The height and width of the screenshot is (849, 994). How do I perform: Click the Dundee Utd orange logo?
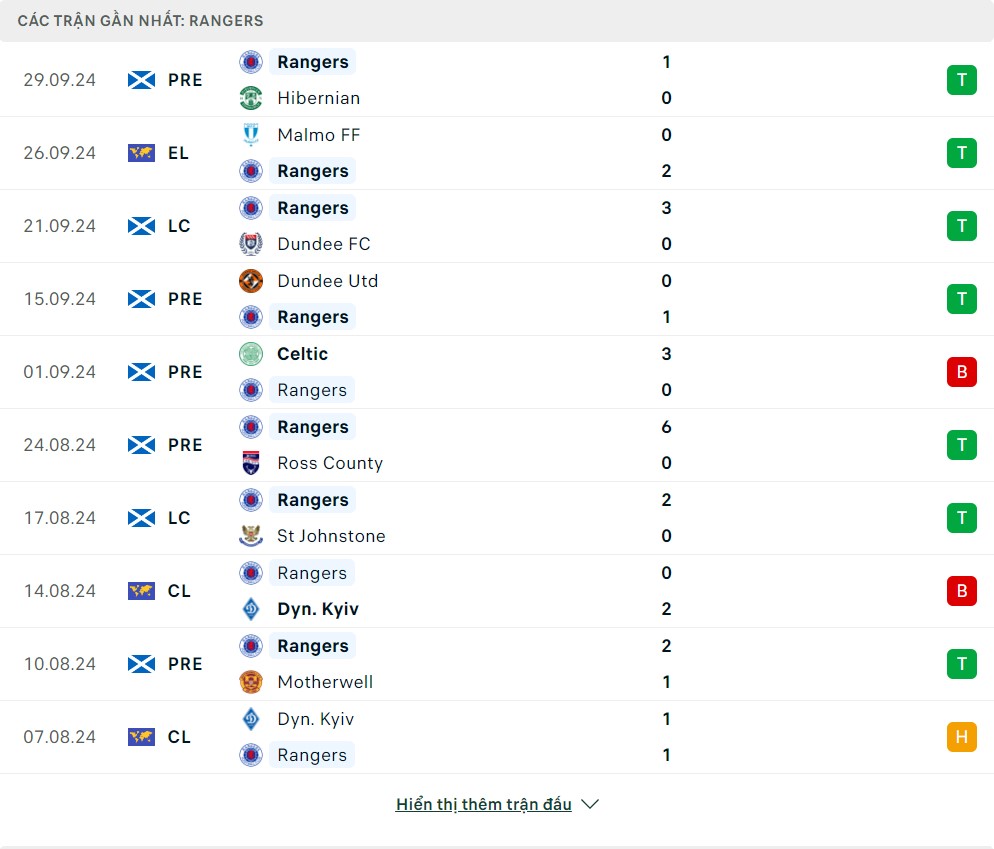point(251,281)
